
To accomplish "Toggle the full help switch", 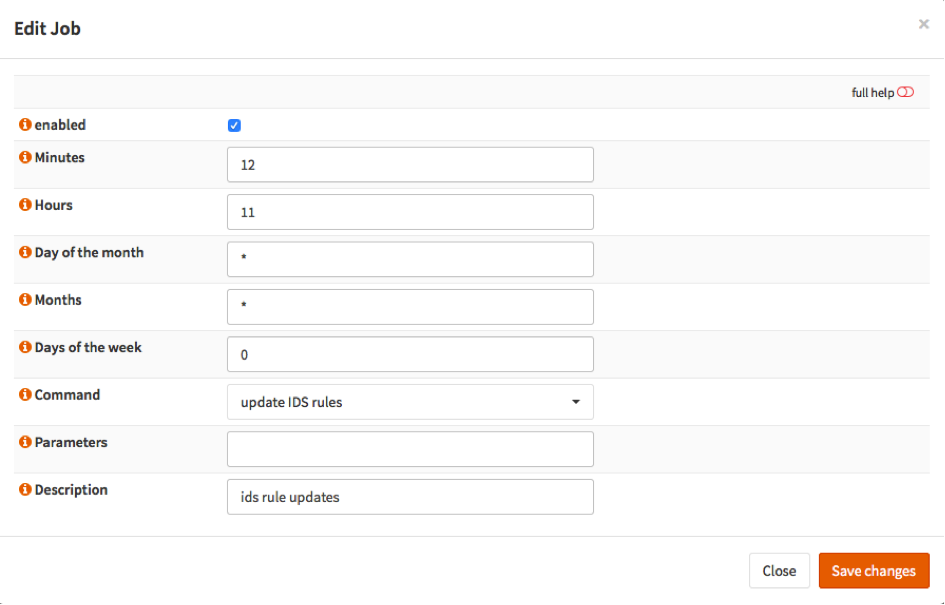I will [x=905, y=92].
